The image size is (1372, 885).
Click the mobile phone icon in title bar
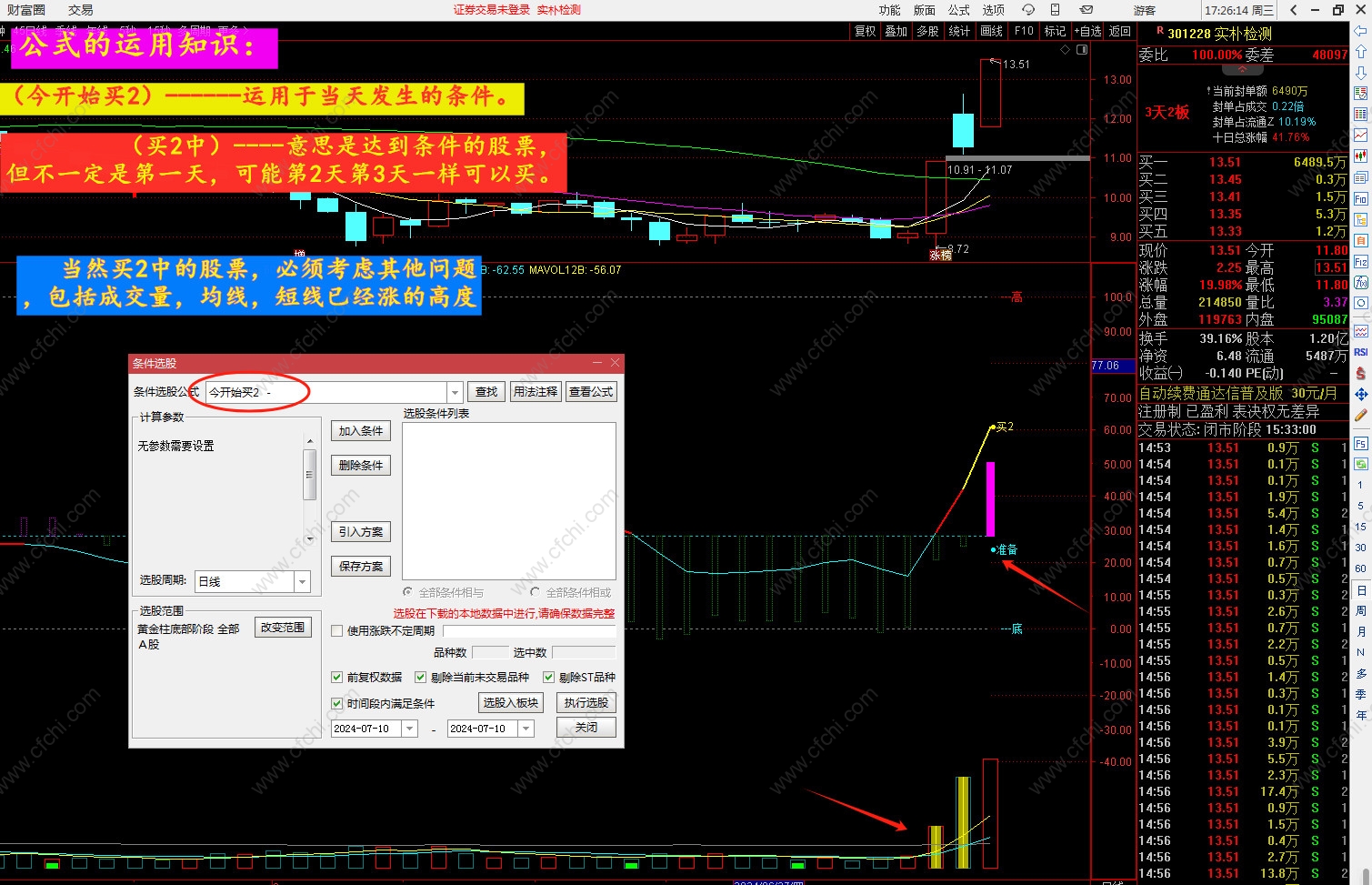(x=1056, y=10)
